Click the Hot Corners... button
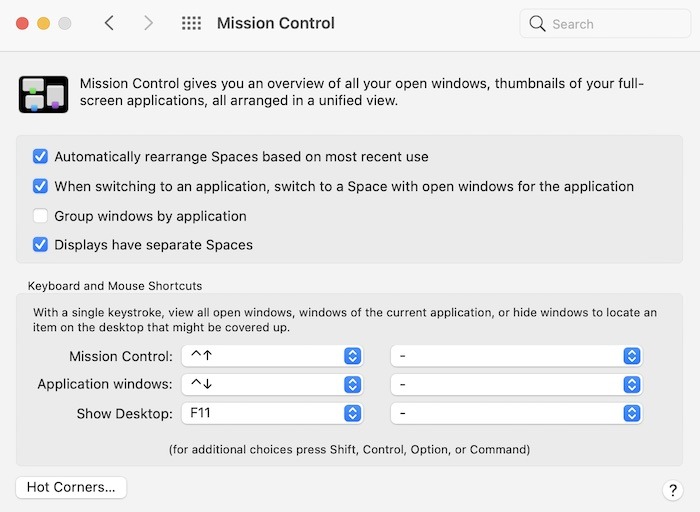This screenshot has height=512, width=700. (x=71, y=487)
